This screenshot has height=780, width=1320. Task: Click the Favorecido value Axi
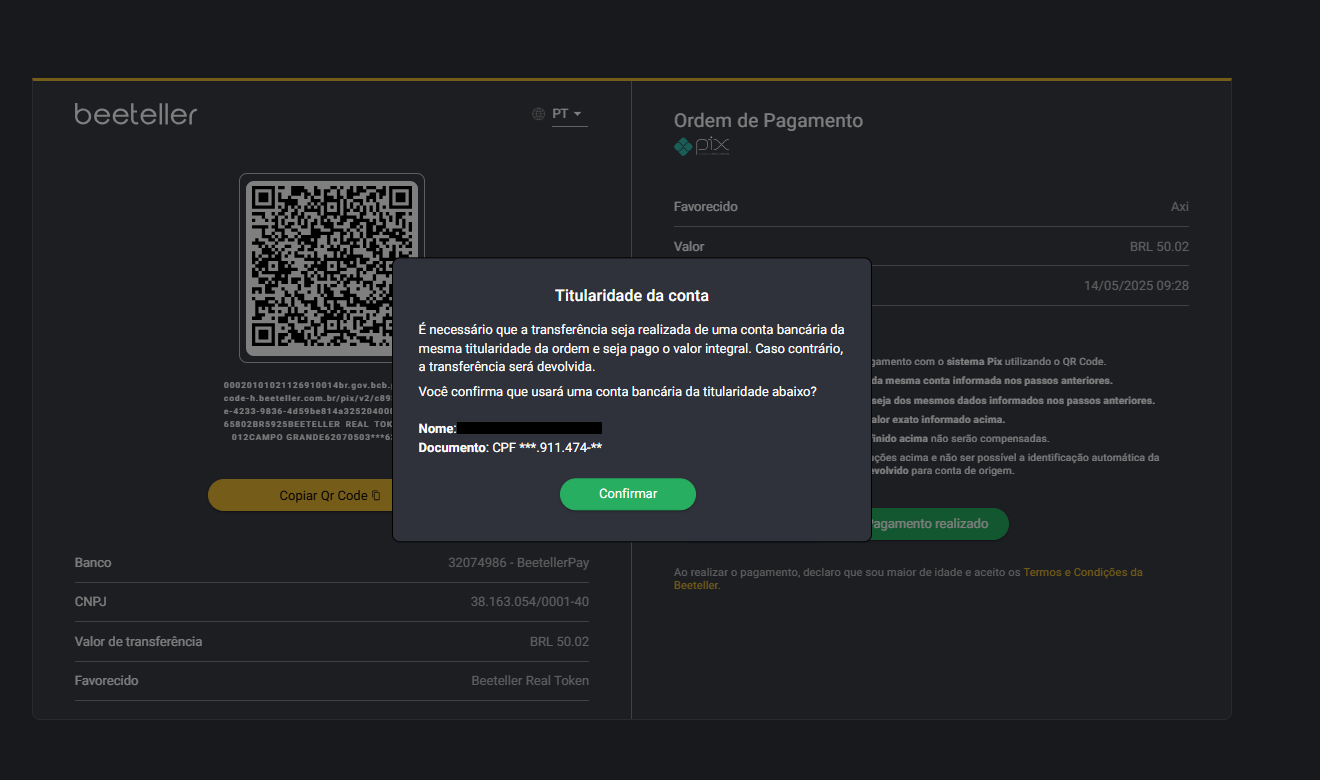1180,206
